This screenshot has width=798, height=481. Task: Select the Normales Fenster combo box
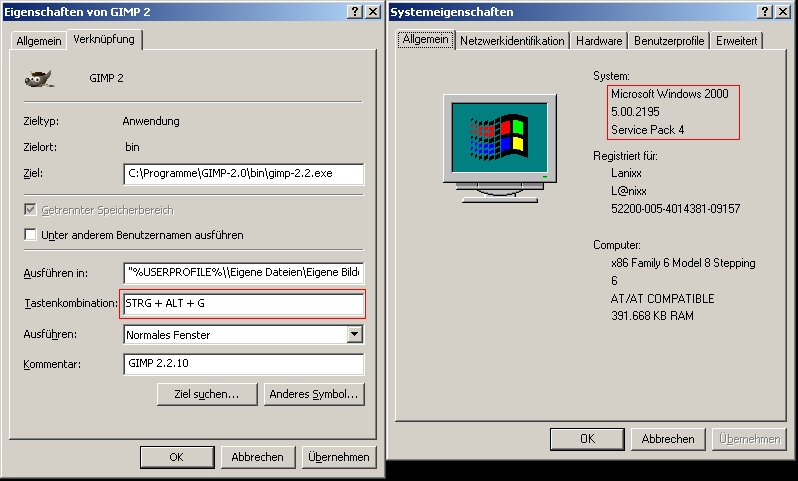(x=243, y=334)
